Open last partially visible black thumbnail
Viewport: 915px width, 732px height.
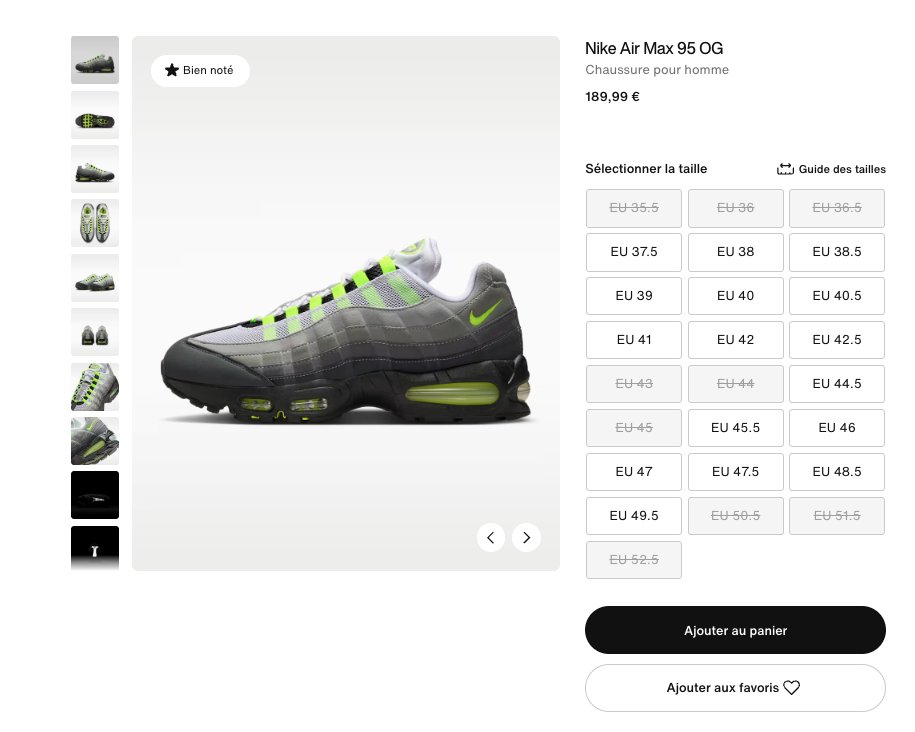[x=95, y=548]
